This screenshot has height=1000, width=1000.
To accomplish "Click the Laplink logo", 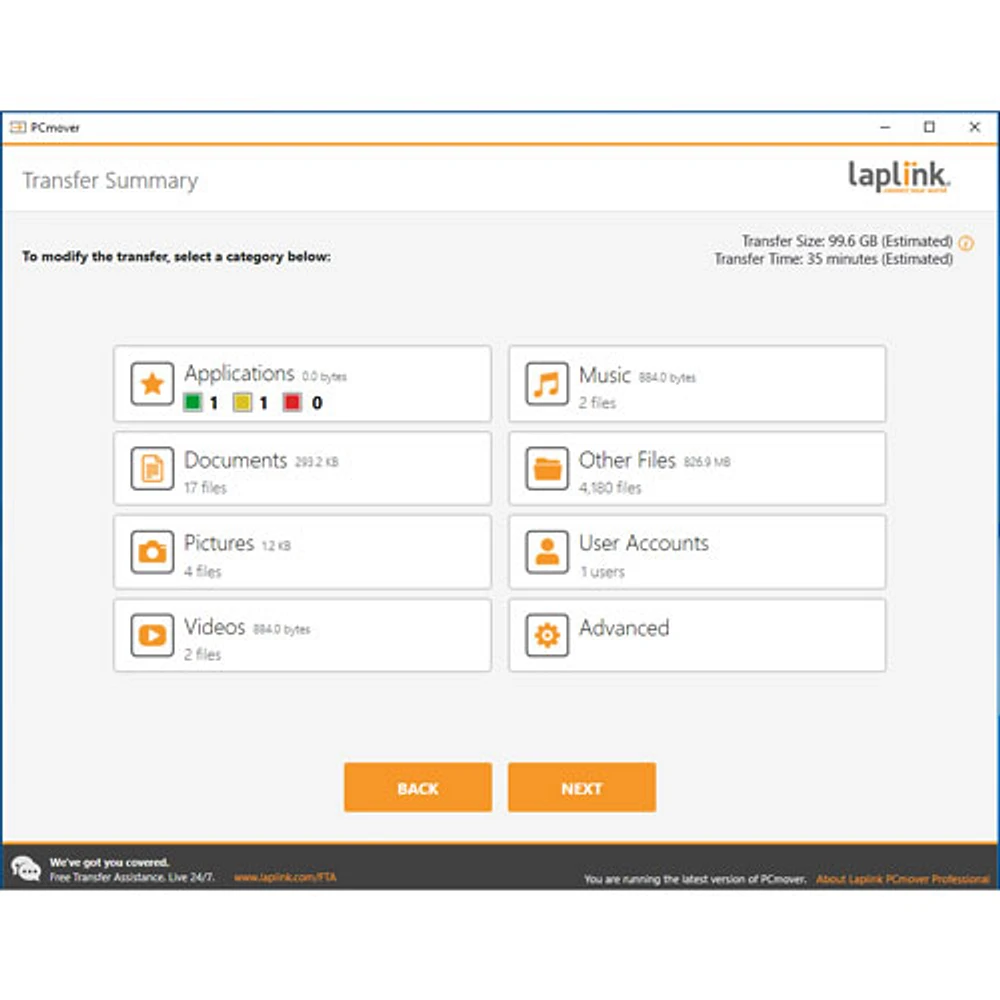I will 897,173.
